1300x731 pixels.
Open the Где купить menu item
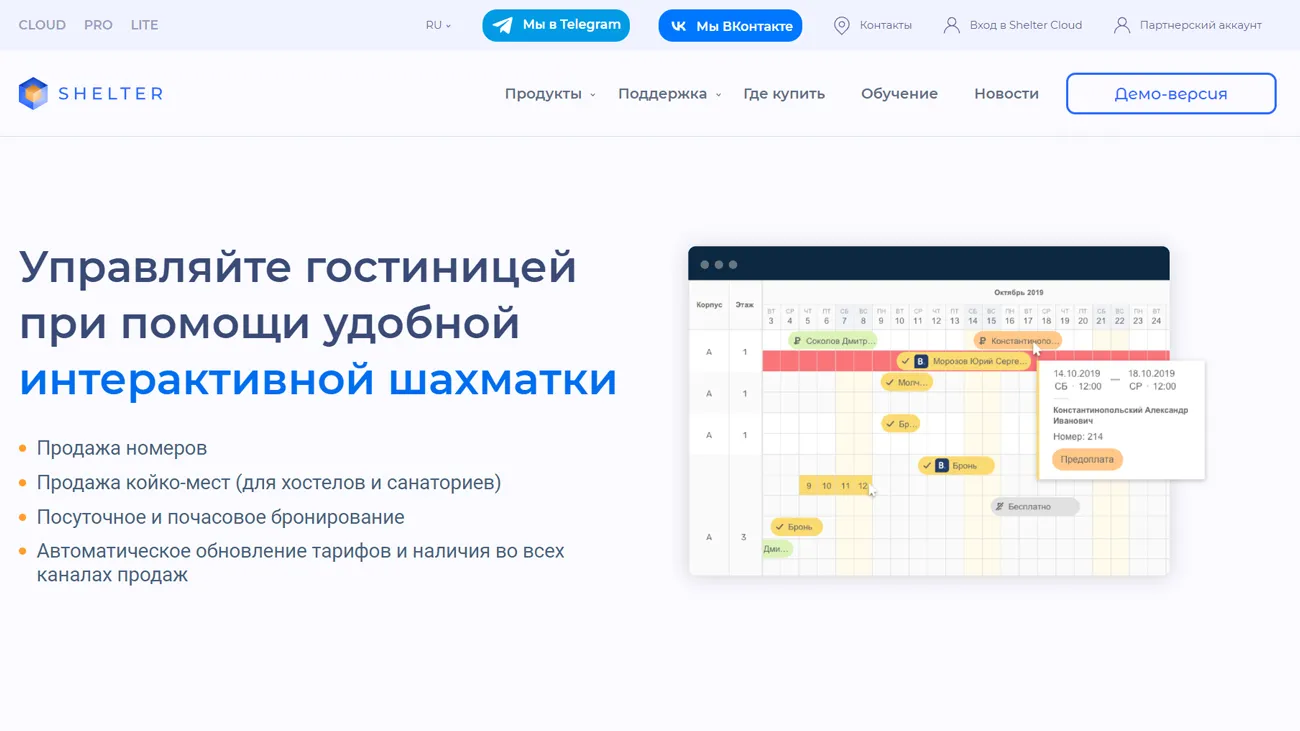(x=784, y=93)
